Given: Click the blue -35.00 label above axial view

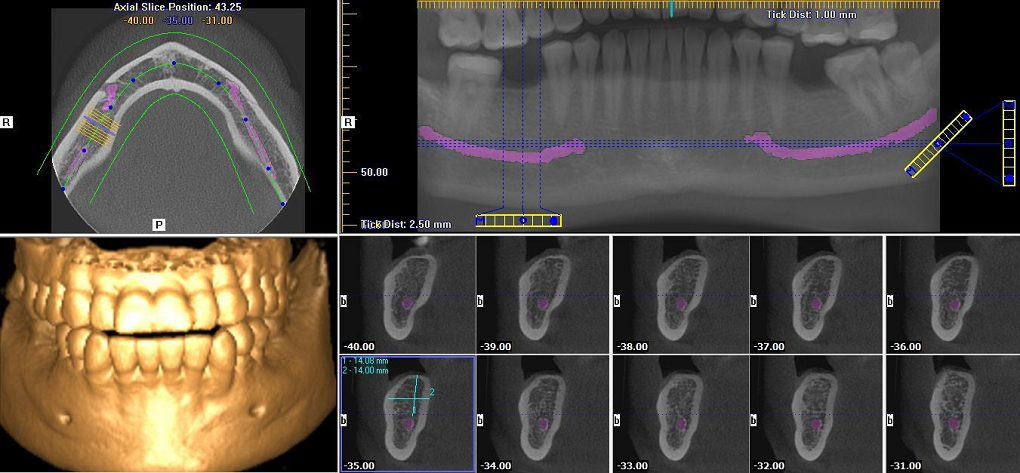Looking at the screenshot, I should [178, 21].
